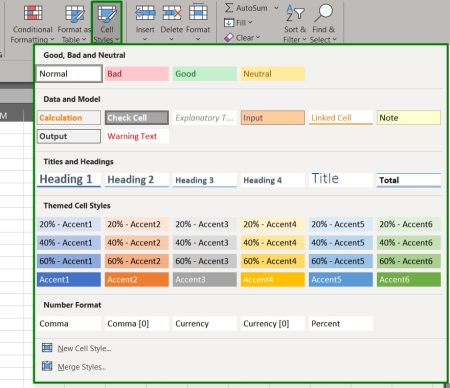The height and width of the screenshot is (388, 450).
Task: Select the 40% - Accent5 style
Action: pos(341,243)
